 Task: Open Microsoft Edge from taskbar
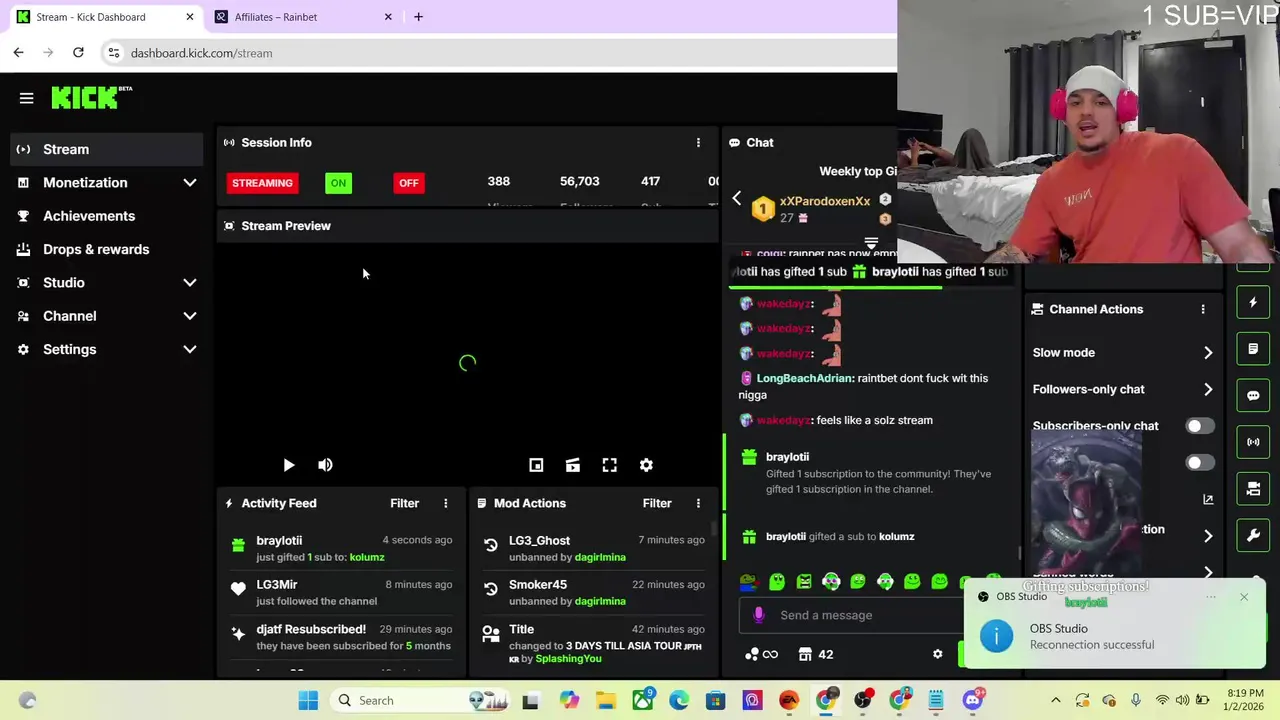point(679,700)
